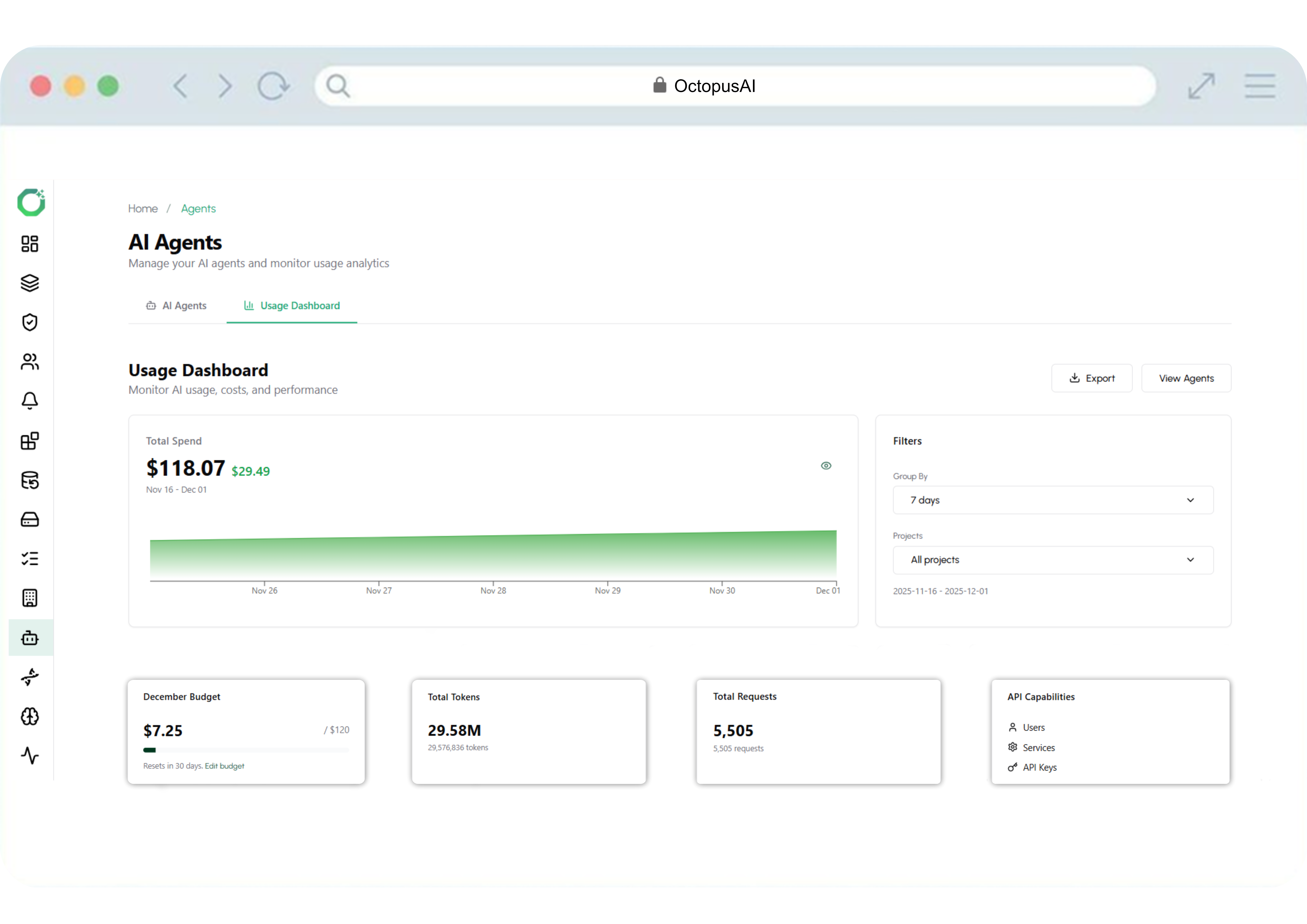The height and width of the screenshot is (924, 1307).
Task: Expand the browser menu with hamburger icon
Action: click(1260, 86)
